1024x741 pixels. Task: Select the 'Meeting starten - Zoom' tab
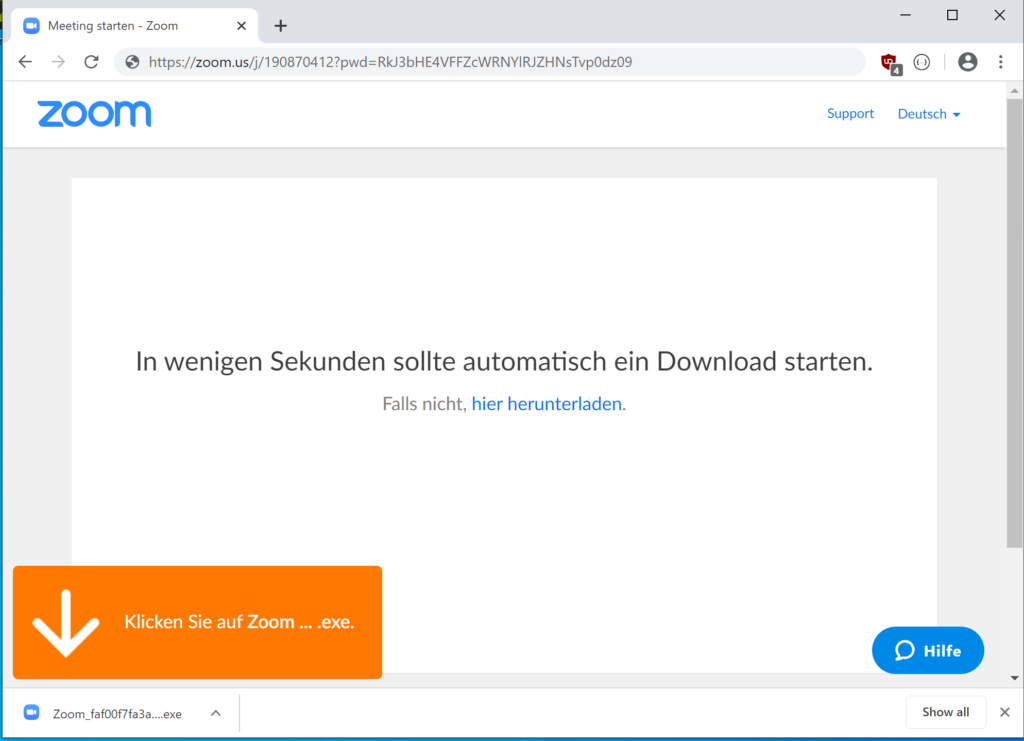134,26
